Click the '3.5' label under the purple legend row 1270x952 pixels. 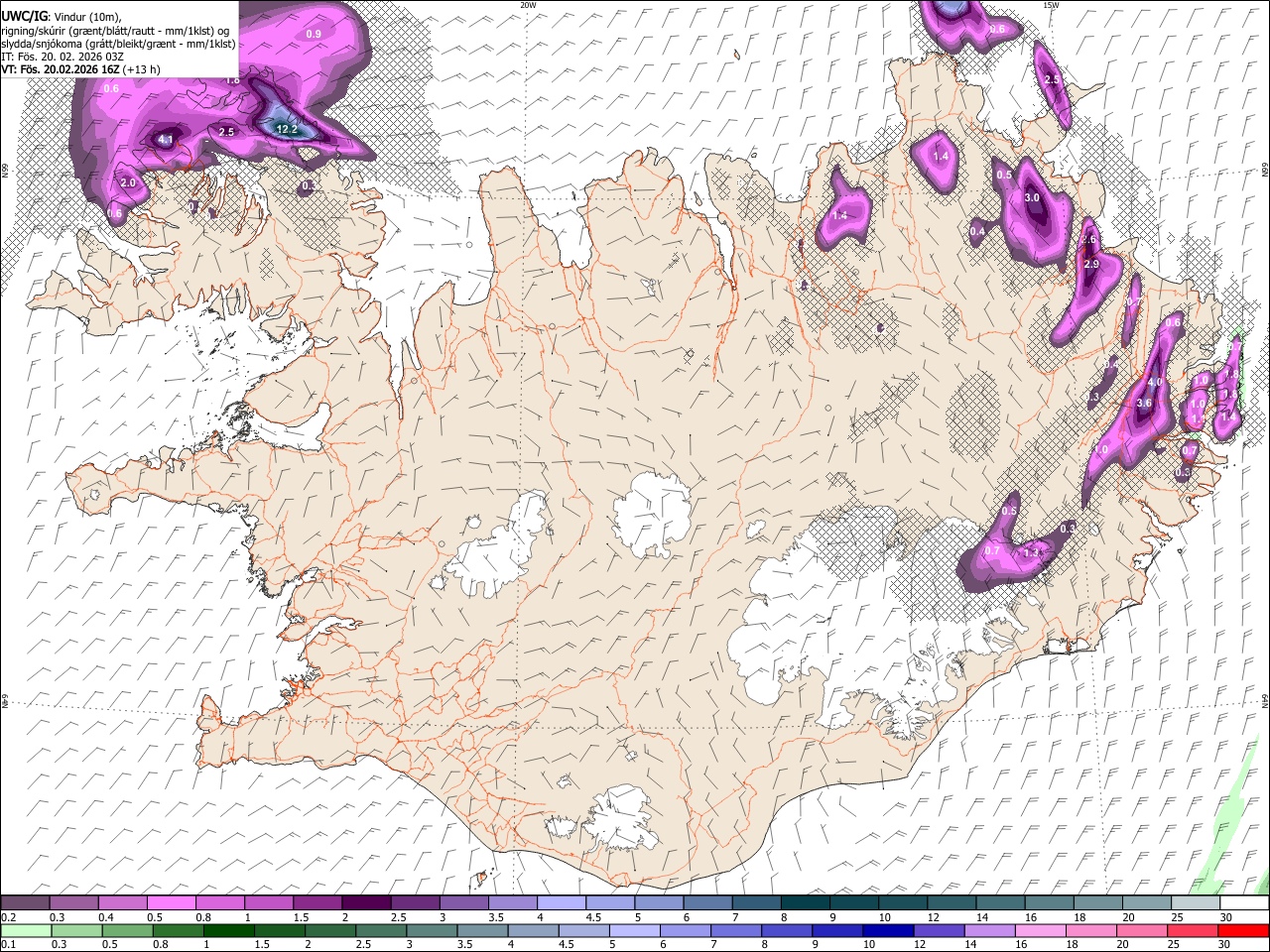[495, 917]
